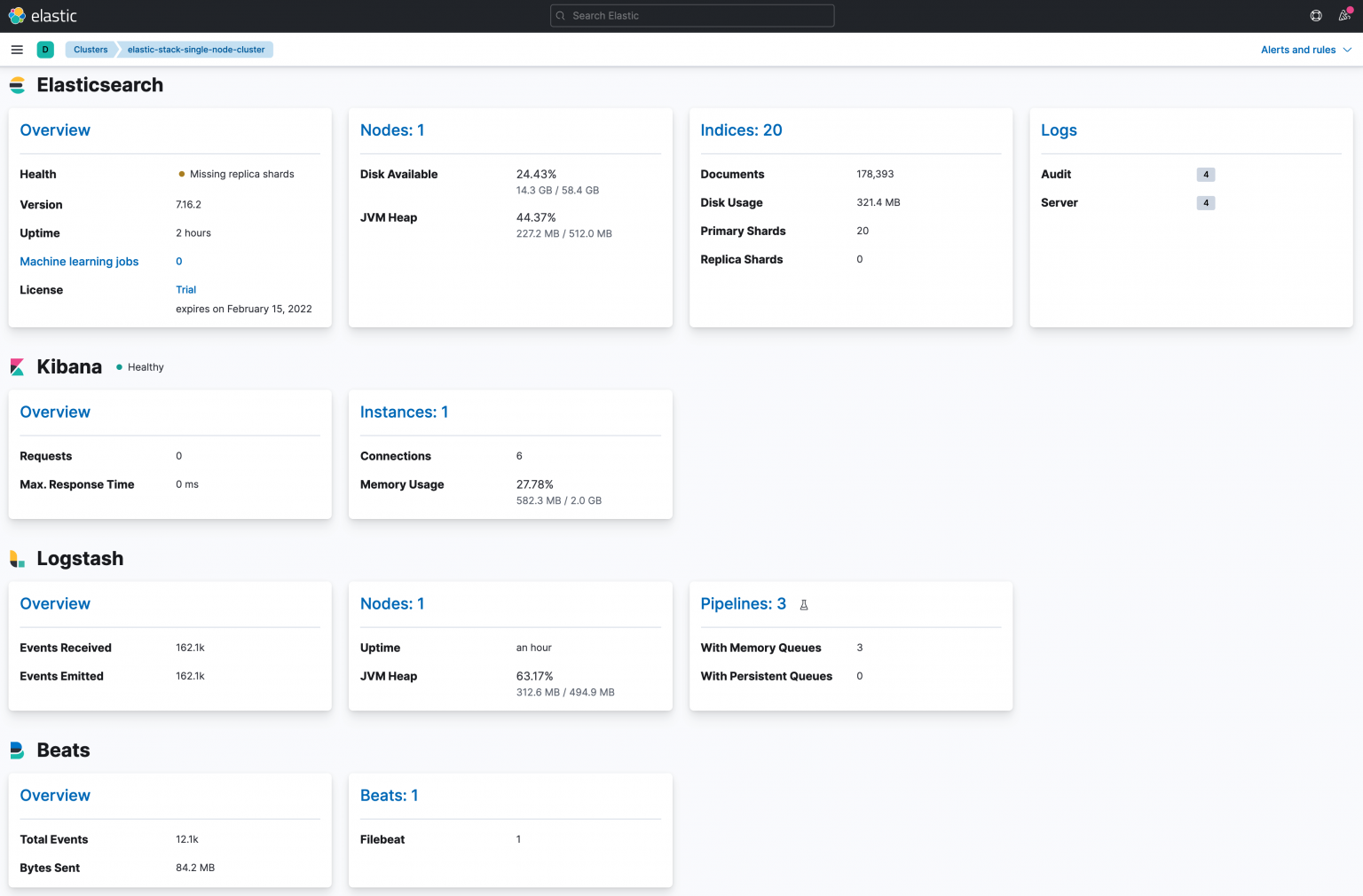Image resolution: width=1363 pixels, height=896 pixels.
Task: Click the Machine learning jobs count 0
Action: (x=179, y=262)
